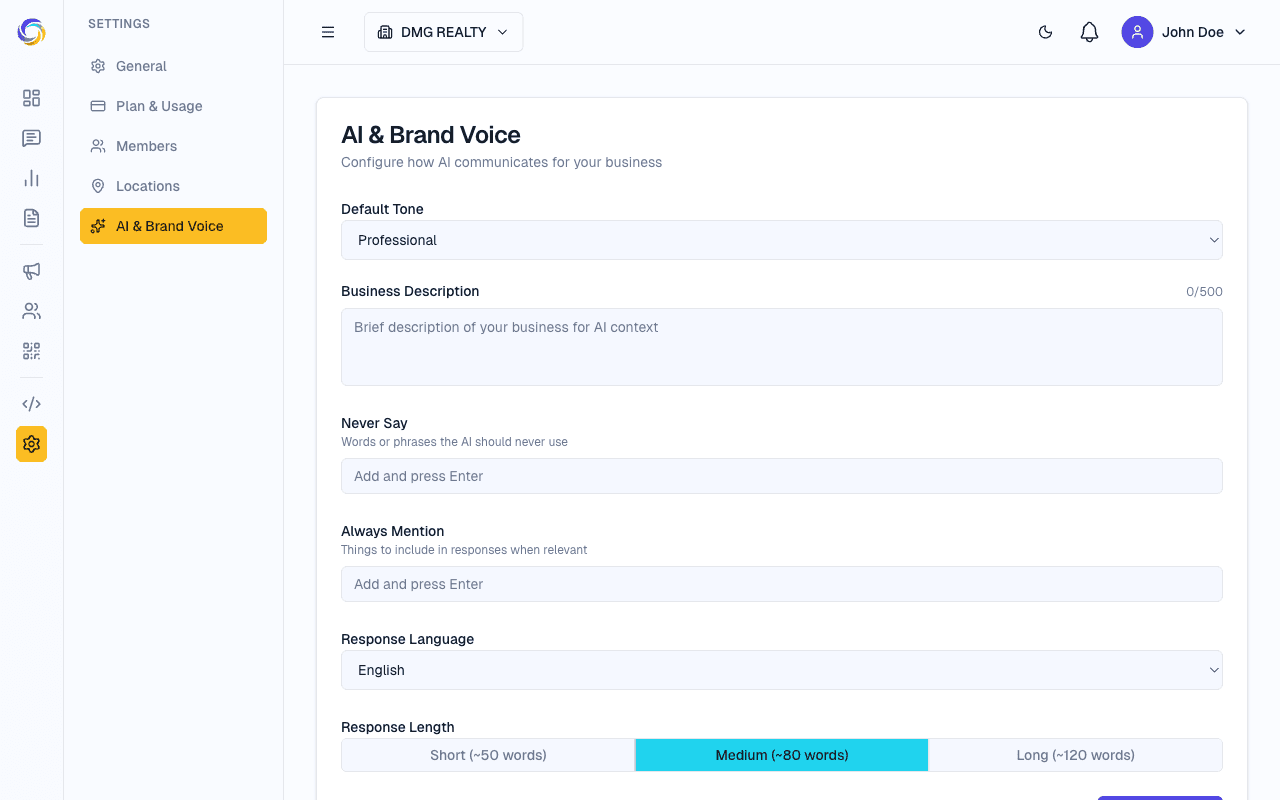Open the dashboard grid icon

[31, 98]
